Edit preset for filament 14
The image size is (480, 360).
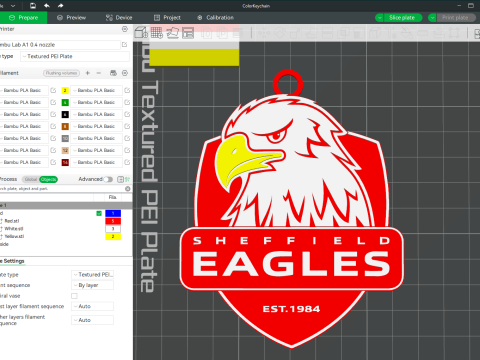click(127, 162)
